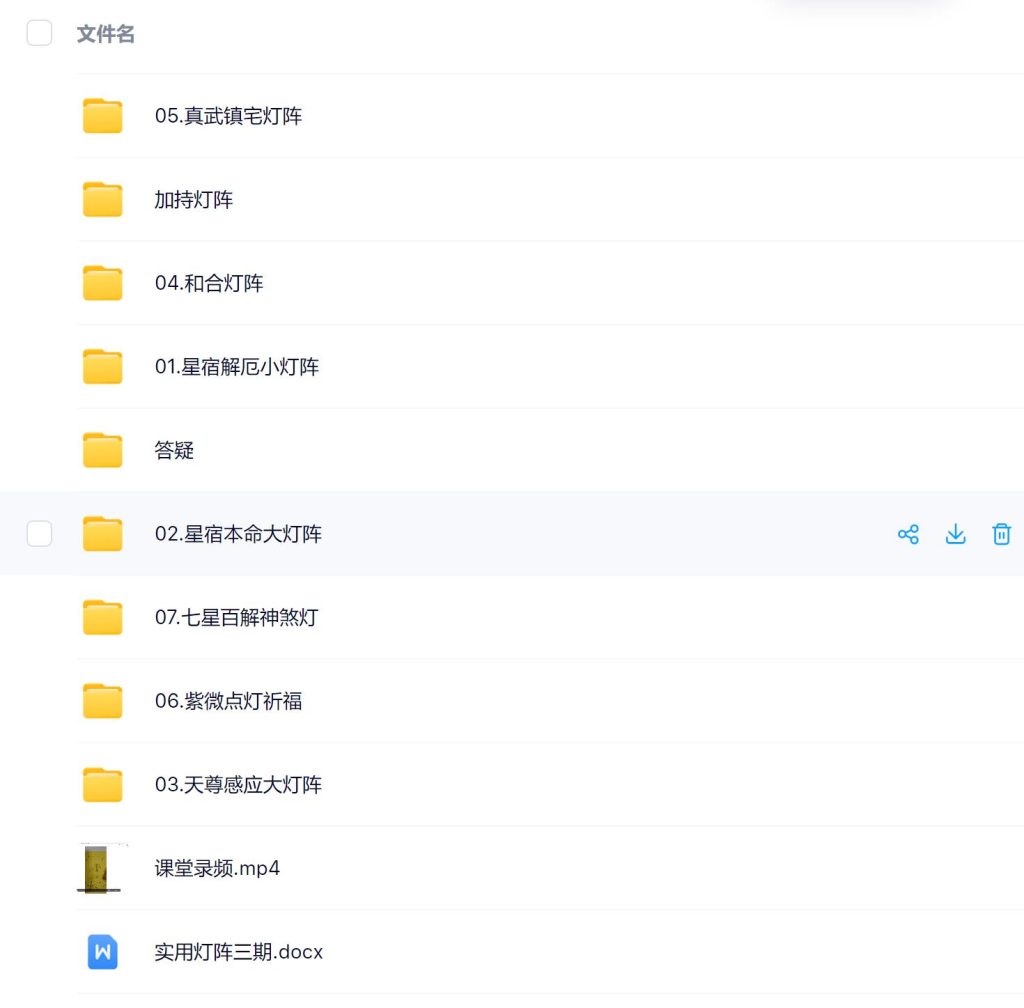Click the folder icon beside 07.七星百解神煞灯
The image size is (1024, 1008).
coord(101,617)
